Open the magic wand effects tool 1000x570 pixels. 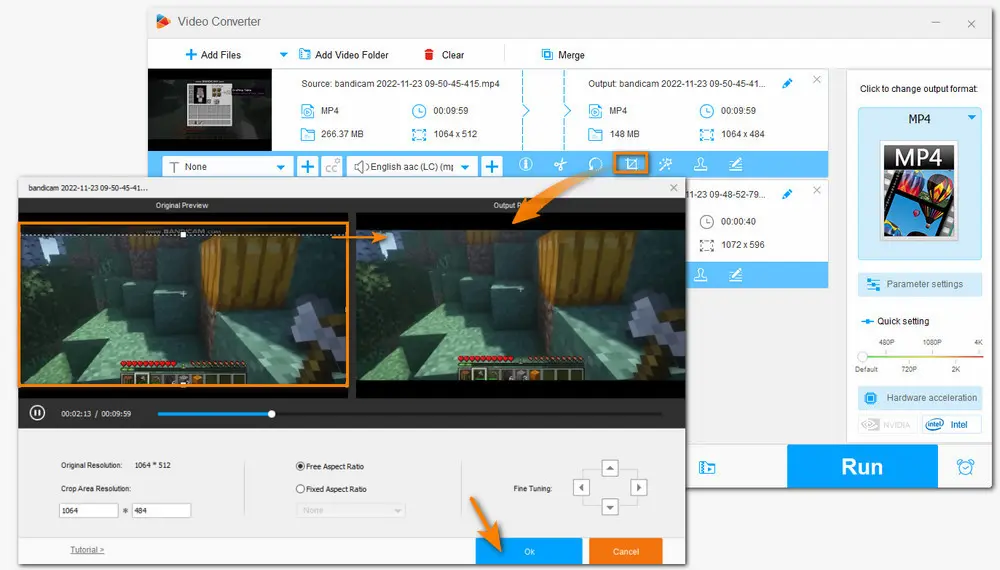[665, 164]
